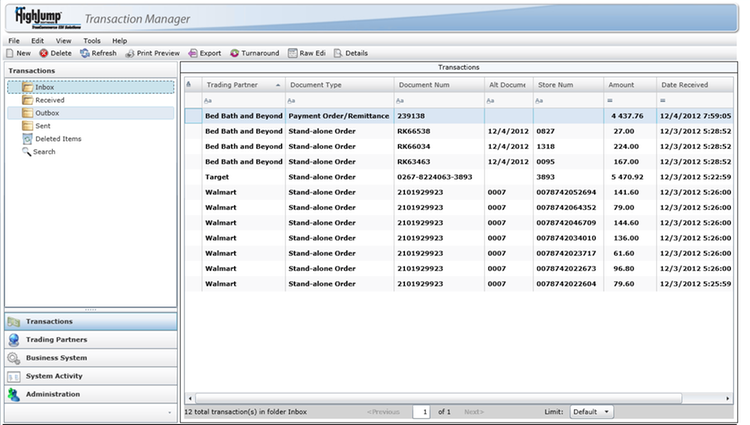Click the New document toolbar icon
The height and width of the screenshot is (425, 750).
[10, 53]
